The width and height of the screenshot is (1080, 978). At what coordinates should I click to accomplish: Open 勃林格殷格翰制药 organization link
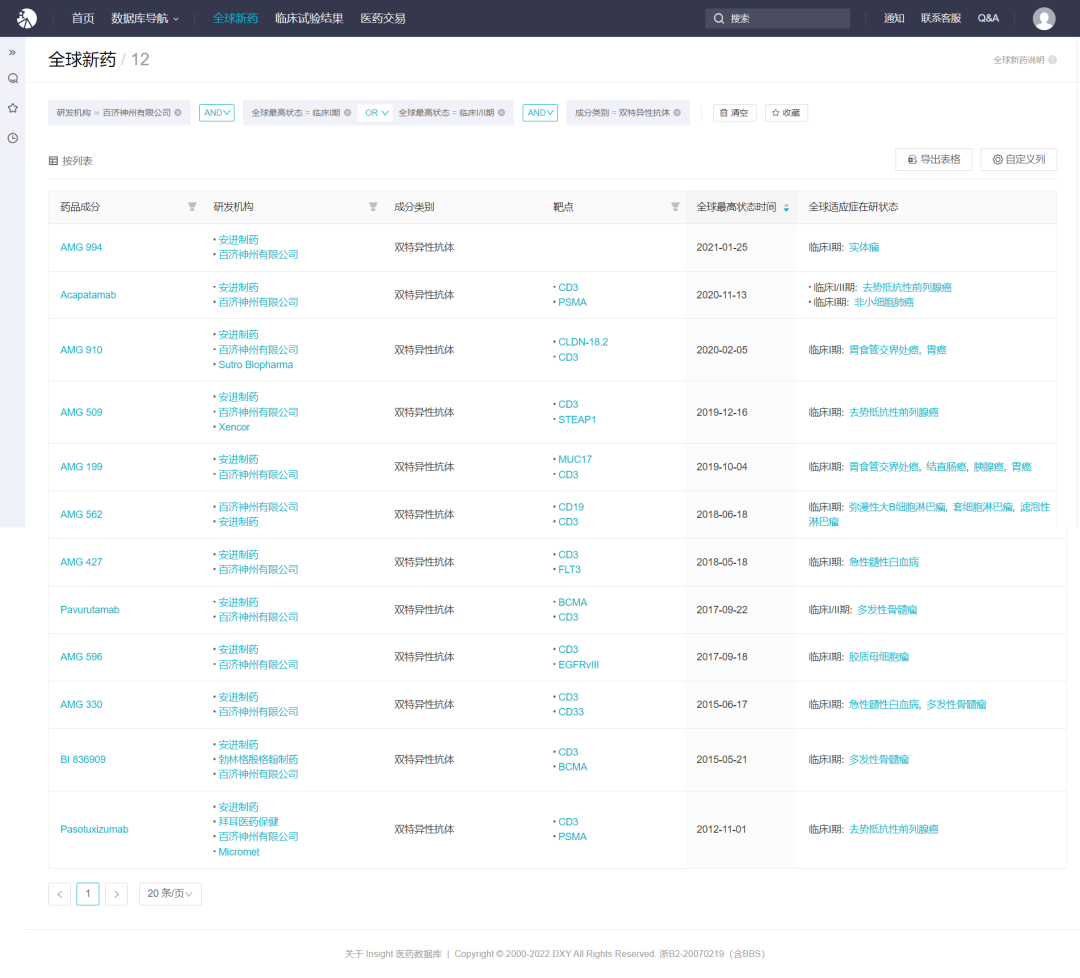[258, 760]
